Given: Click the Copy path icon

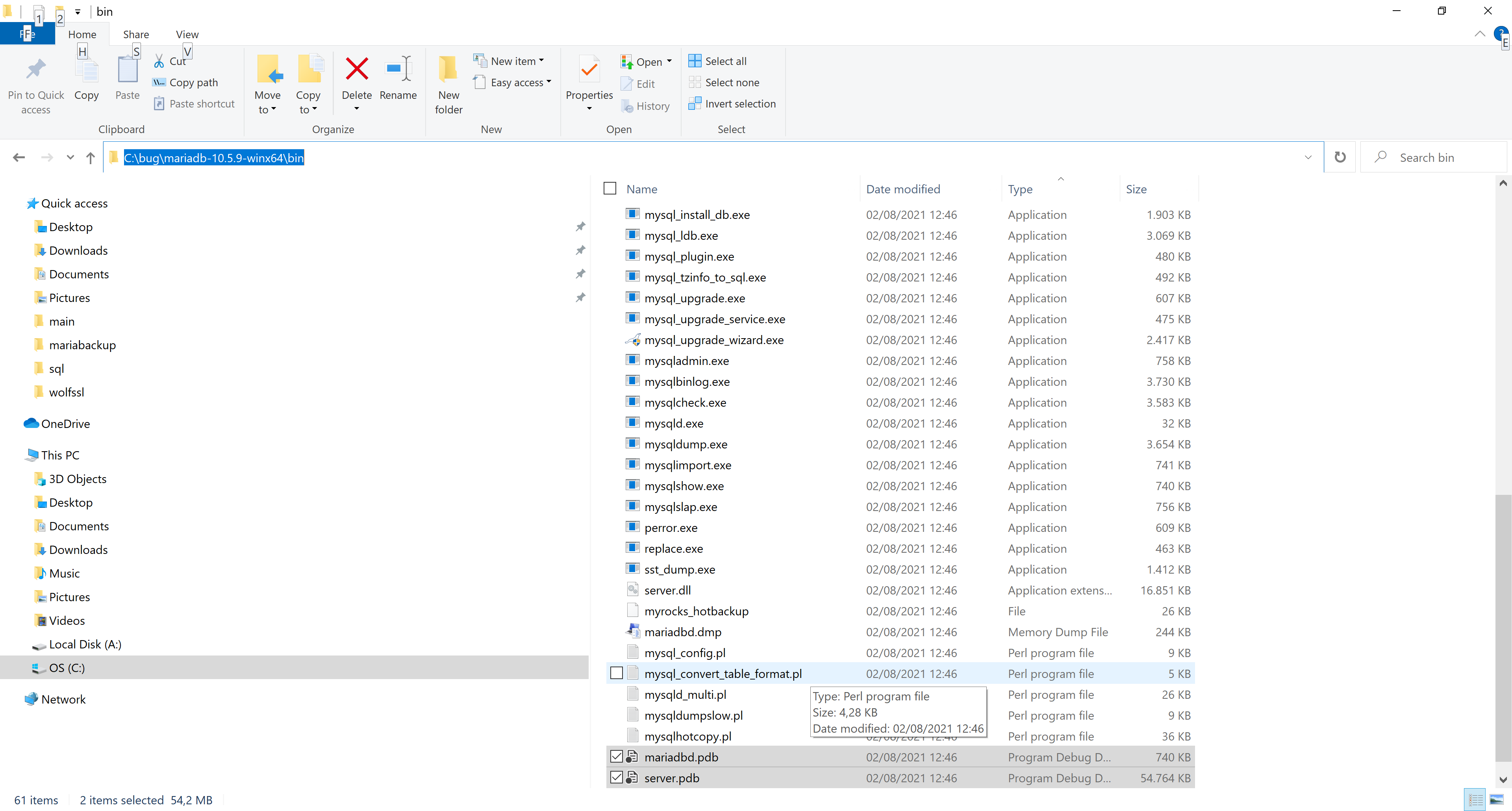Looking at the screenshot, I should coord(159,82).
